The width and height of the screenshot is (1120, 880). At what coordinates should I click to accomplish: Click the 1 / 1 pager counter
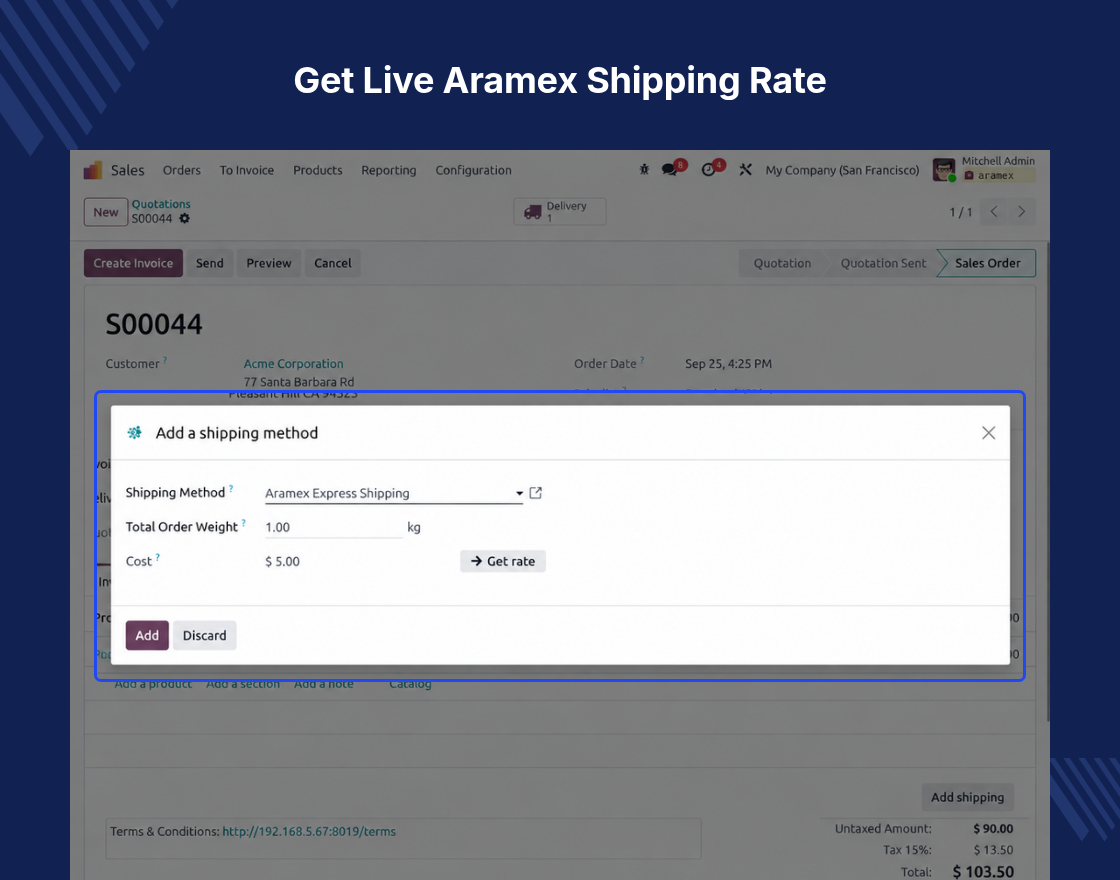click(960, 212)
